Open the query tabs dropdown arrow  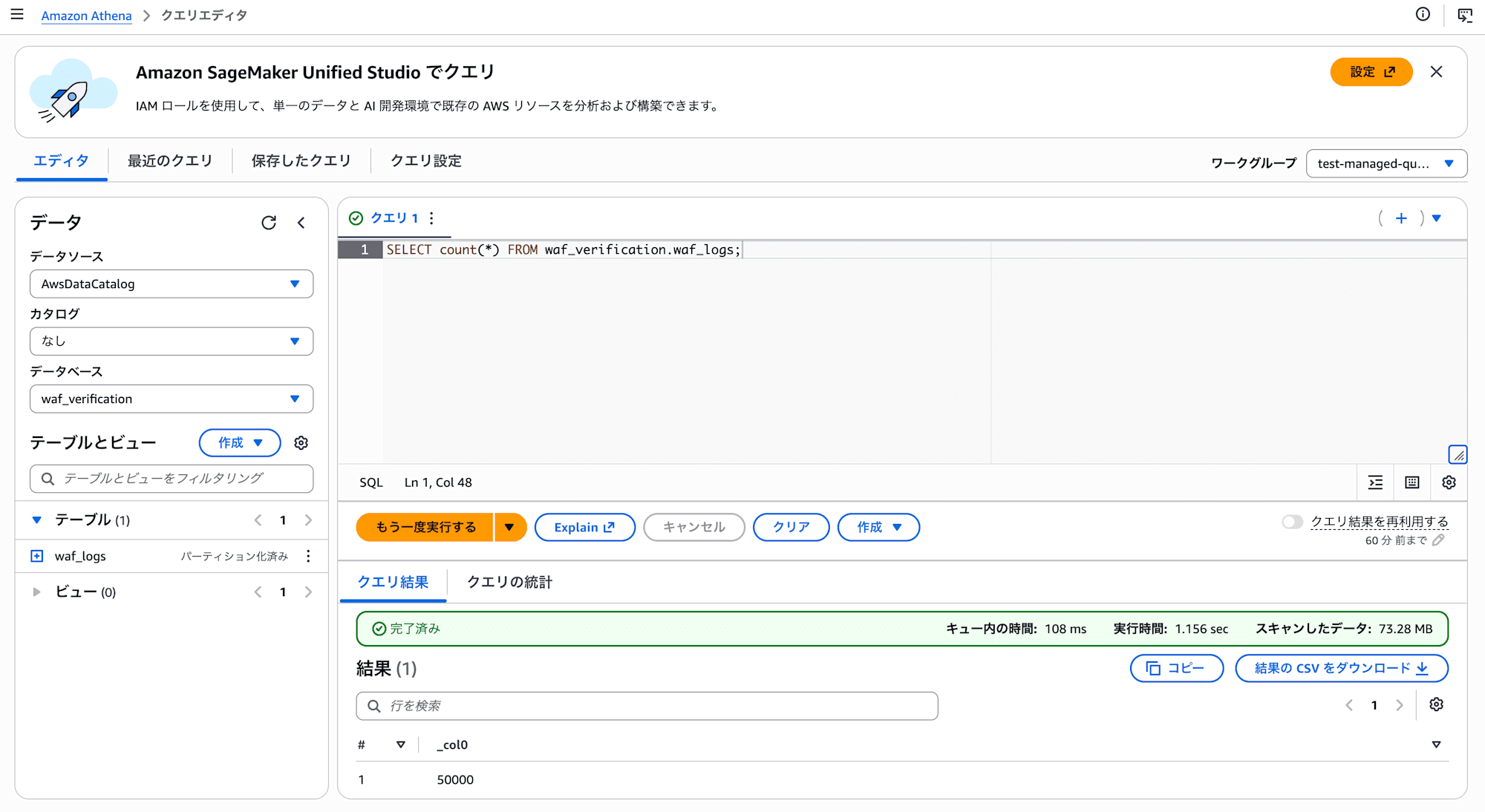coord(1437,218)
